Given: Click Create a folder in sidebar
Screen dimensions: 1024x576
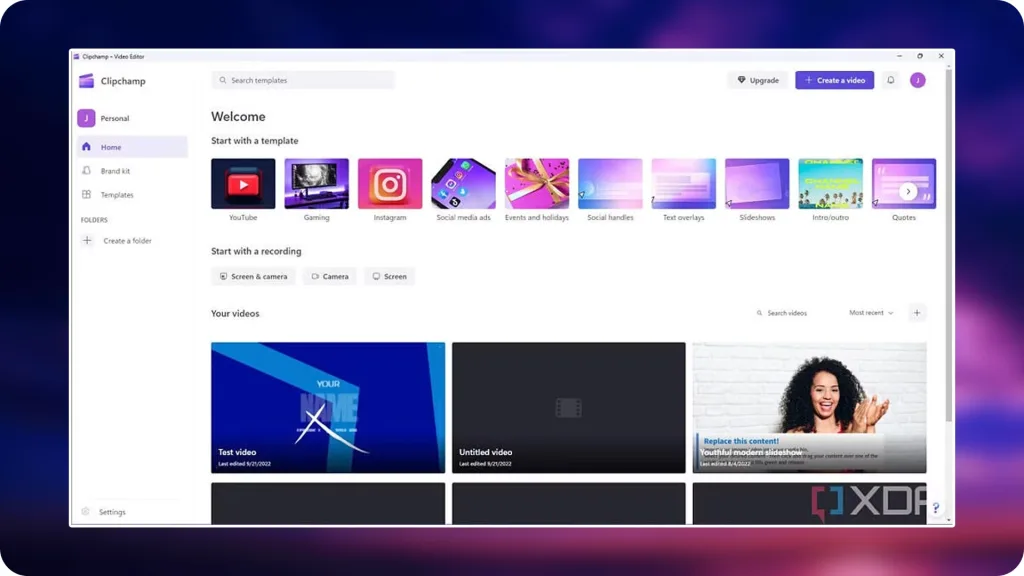Looking at the screenshot, I should point(127,241).
